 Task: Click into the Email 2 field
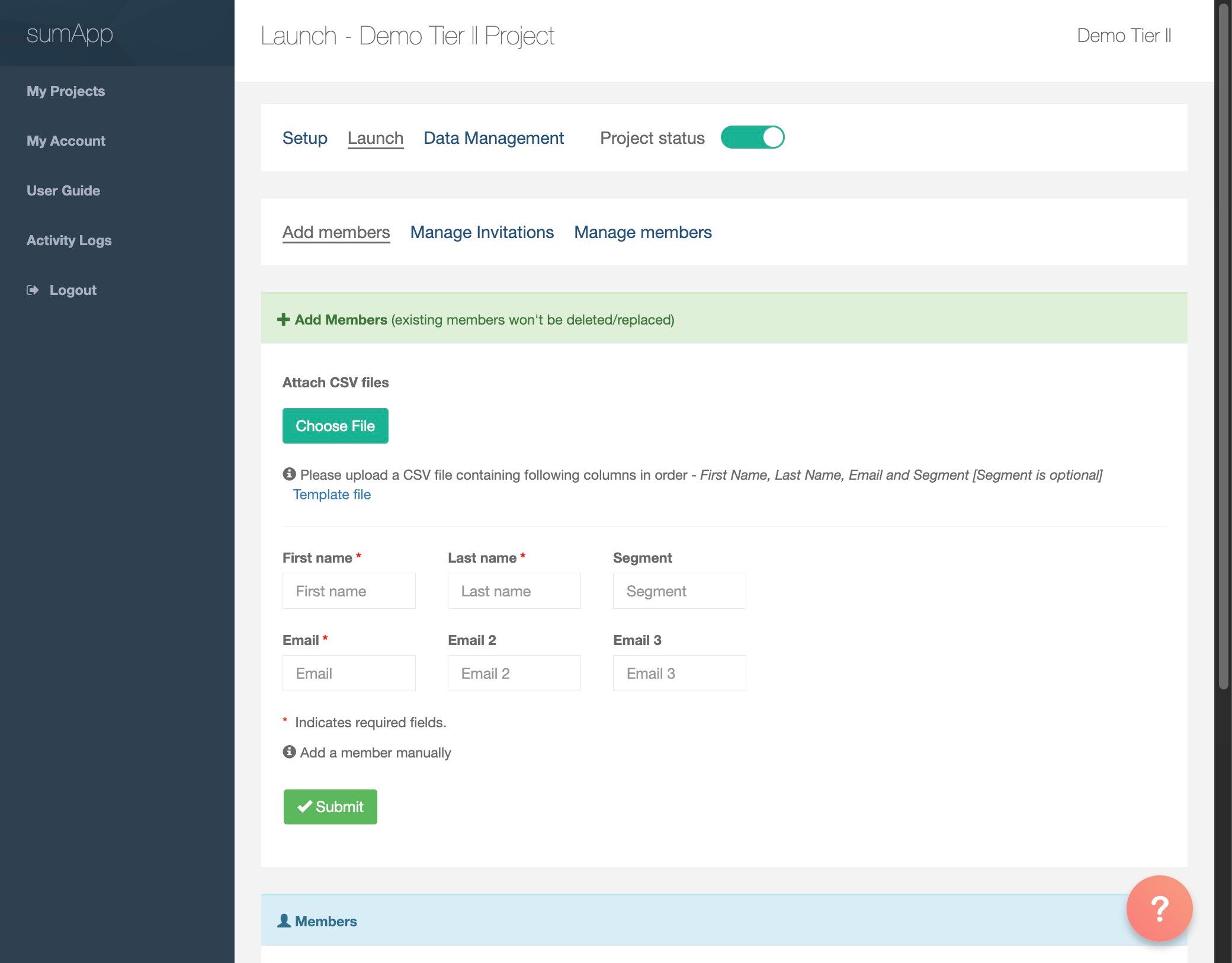[x=514, y=673]
